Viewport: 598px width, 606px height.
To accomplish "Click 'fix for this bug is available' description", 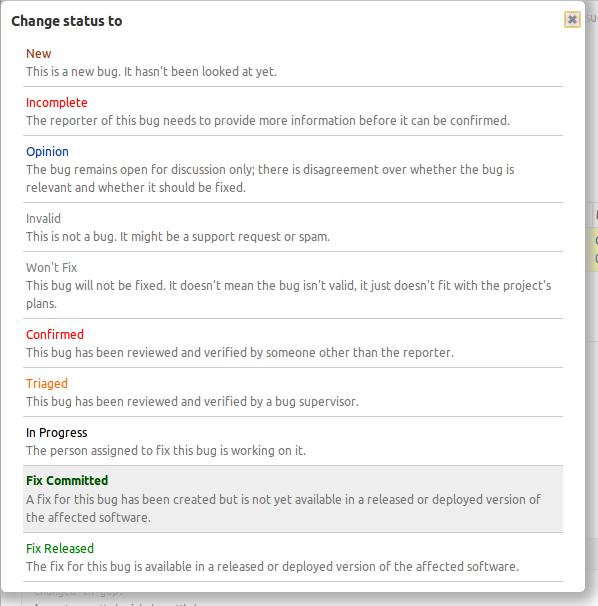I will [x=272, y=567].
